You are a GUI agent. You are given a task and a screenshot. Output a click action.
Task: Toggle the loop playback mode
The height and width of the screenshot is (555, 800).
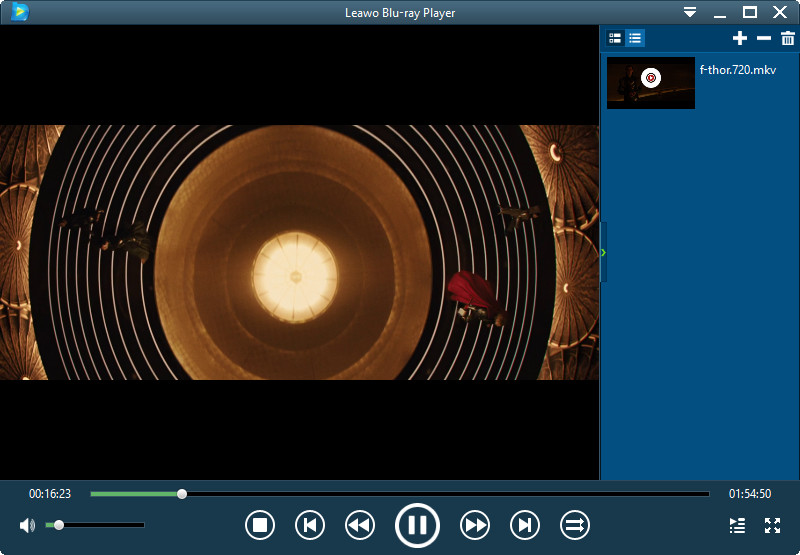tap(575, 524)
